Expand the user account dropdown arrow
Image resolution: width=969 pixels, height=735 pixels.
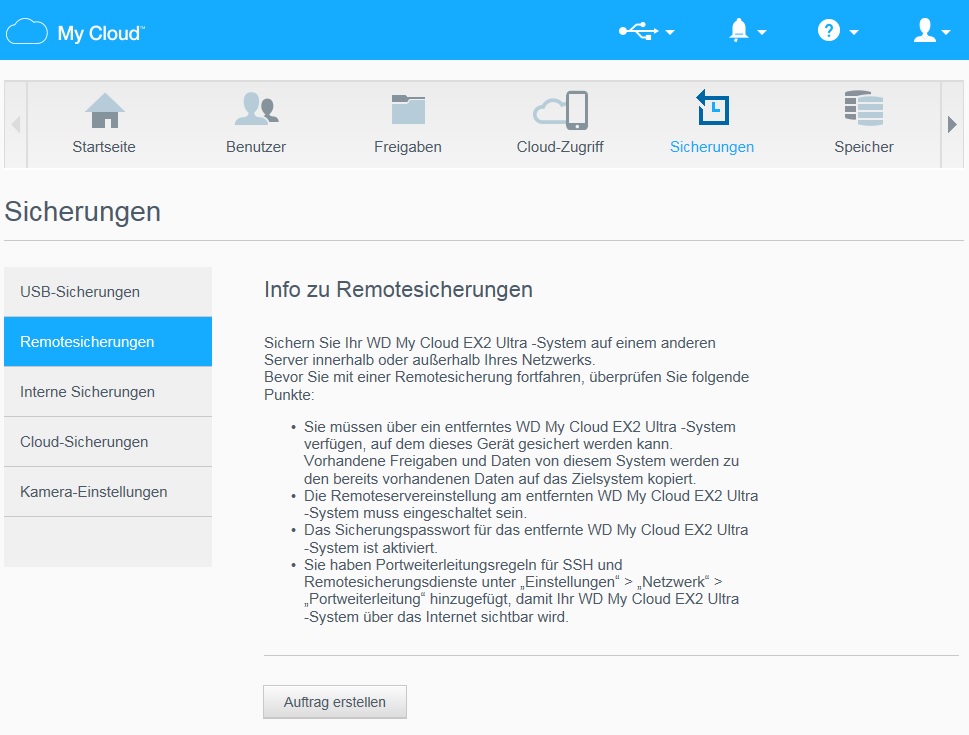point(946,32)
